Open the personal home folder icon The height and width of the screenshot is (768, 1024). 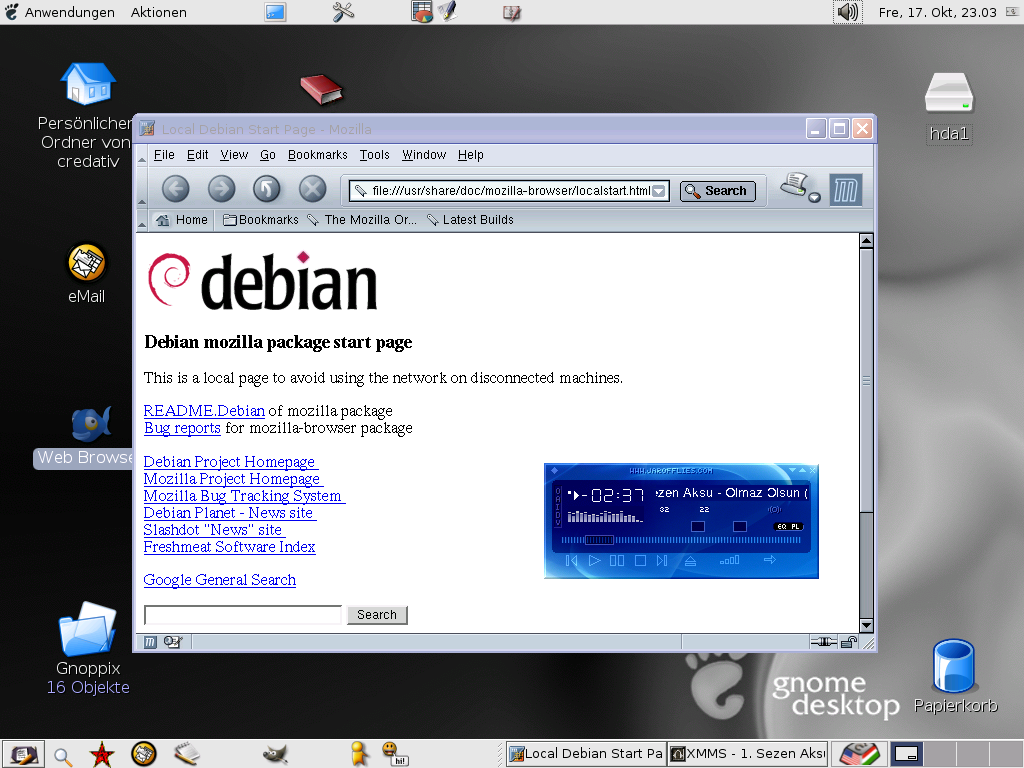(88, 84)
